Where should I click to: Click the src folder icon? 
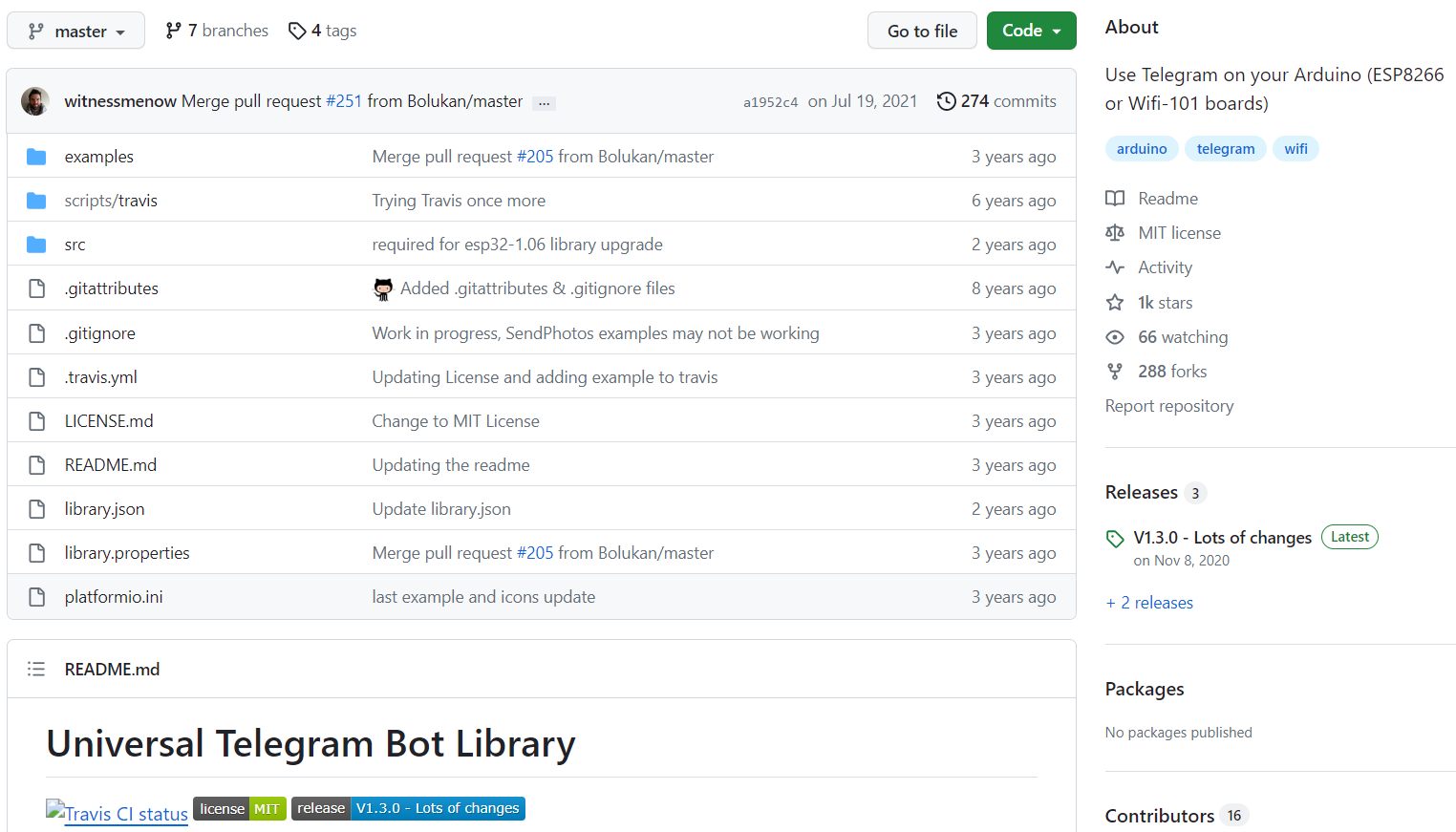(x=36, y=245)
